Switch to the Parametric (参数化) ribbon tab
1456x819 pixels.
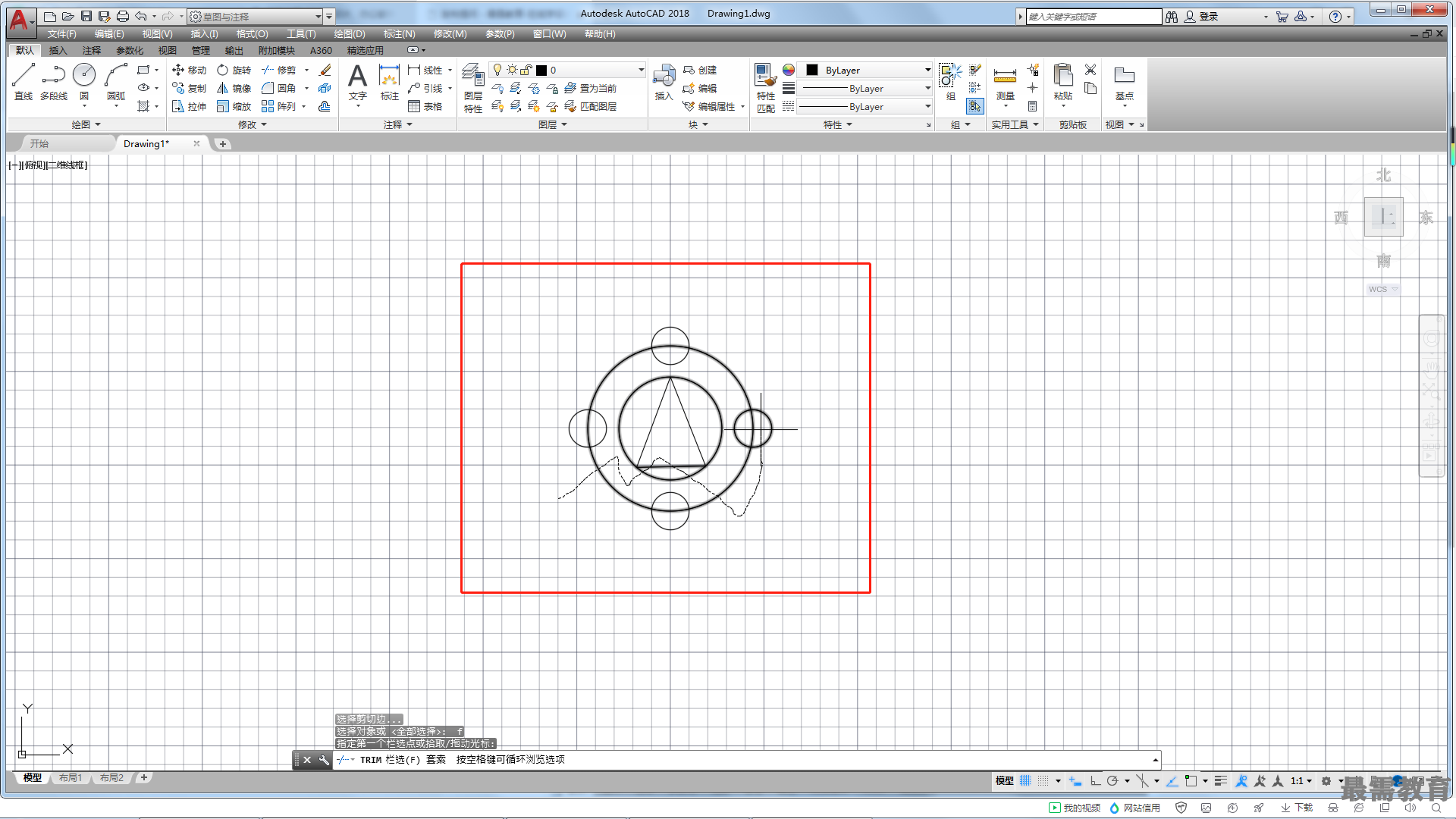(130, 51)
